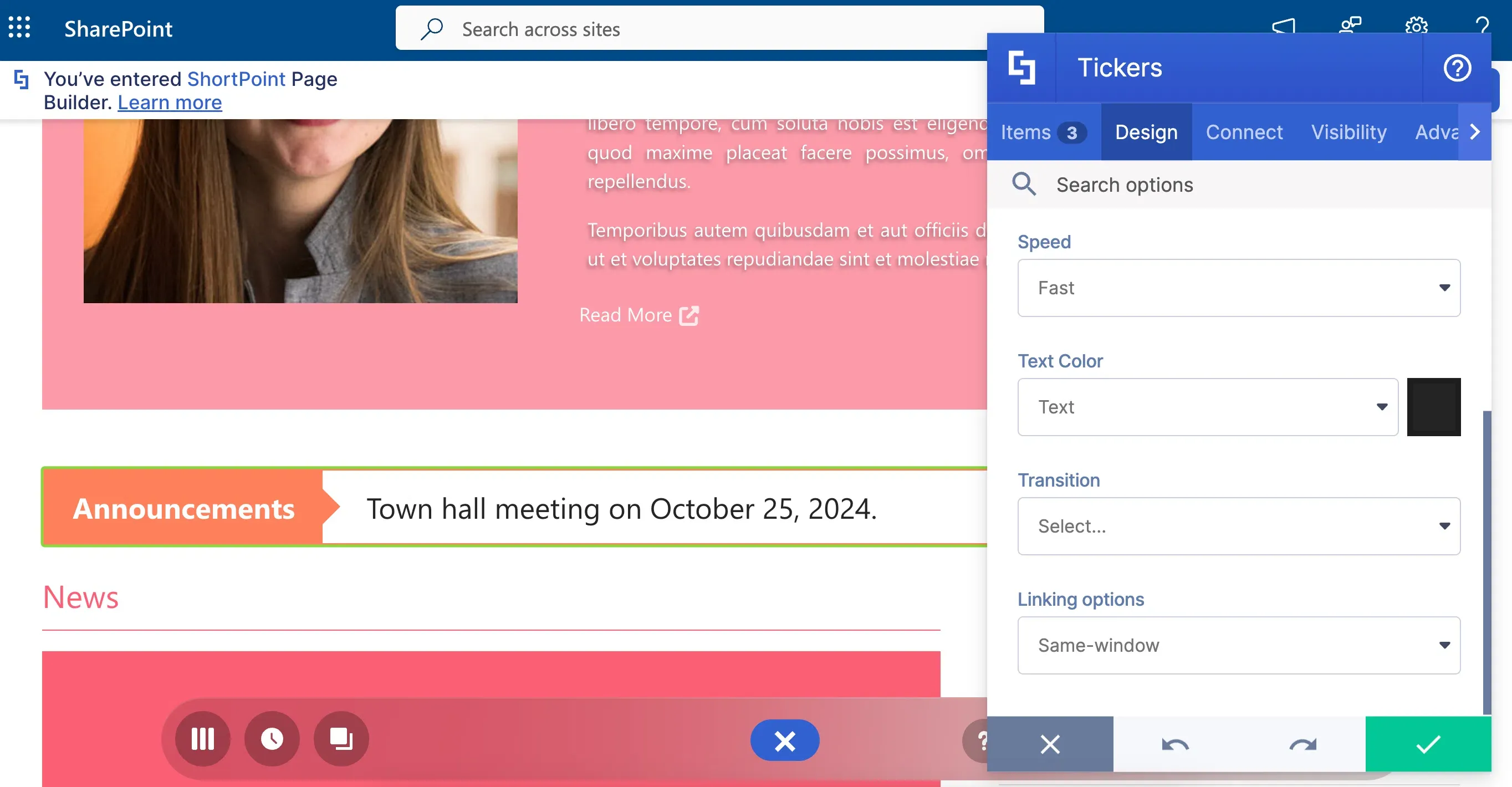Switch to the Connect tab
1512x787 pixels.
coord(1244,132)
